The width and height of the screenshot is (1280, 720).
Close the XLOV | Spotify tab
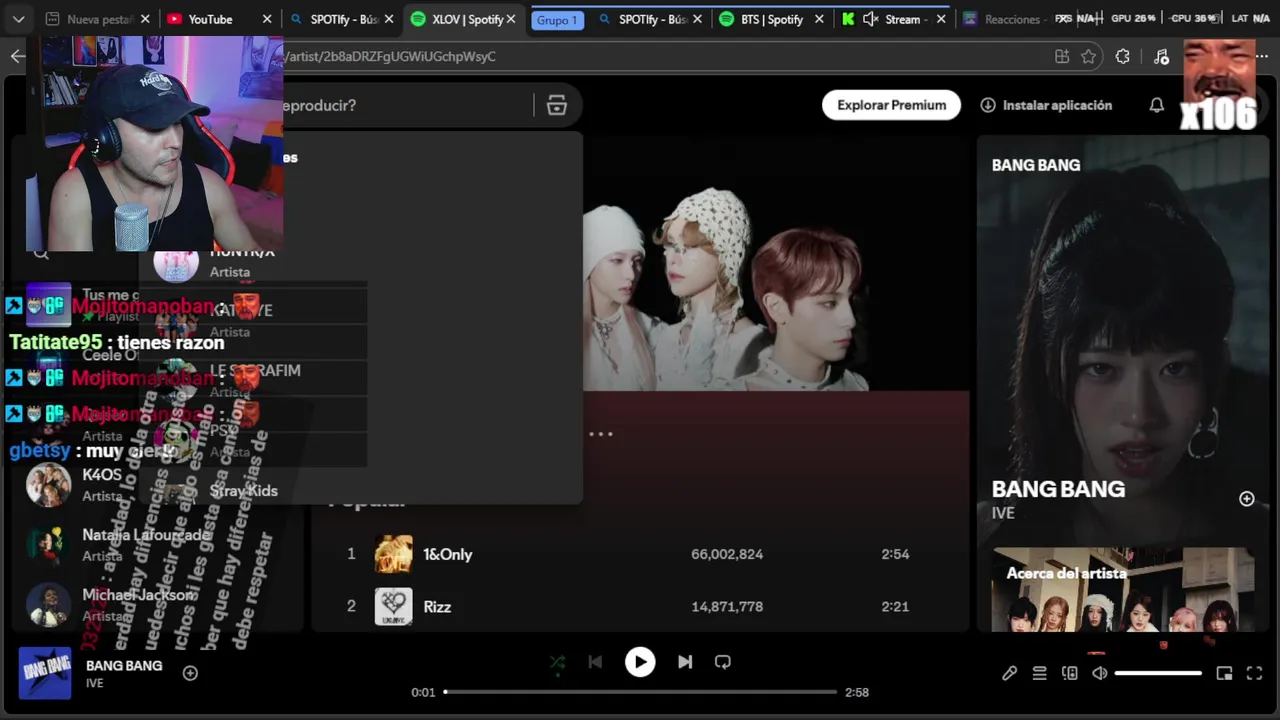pyautogui.click(x=512, y=19)
